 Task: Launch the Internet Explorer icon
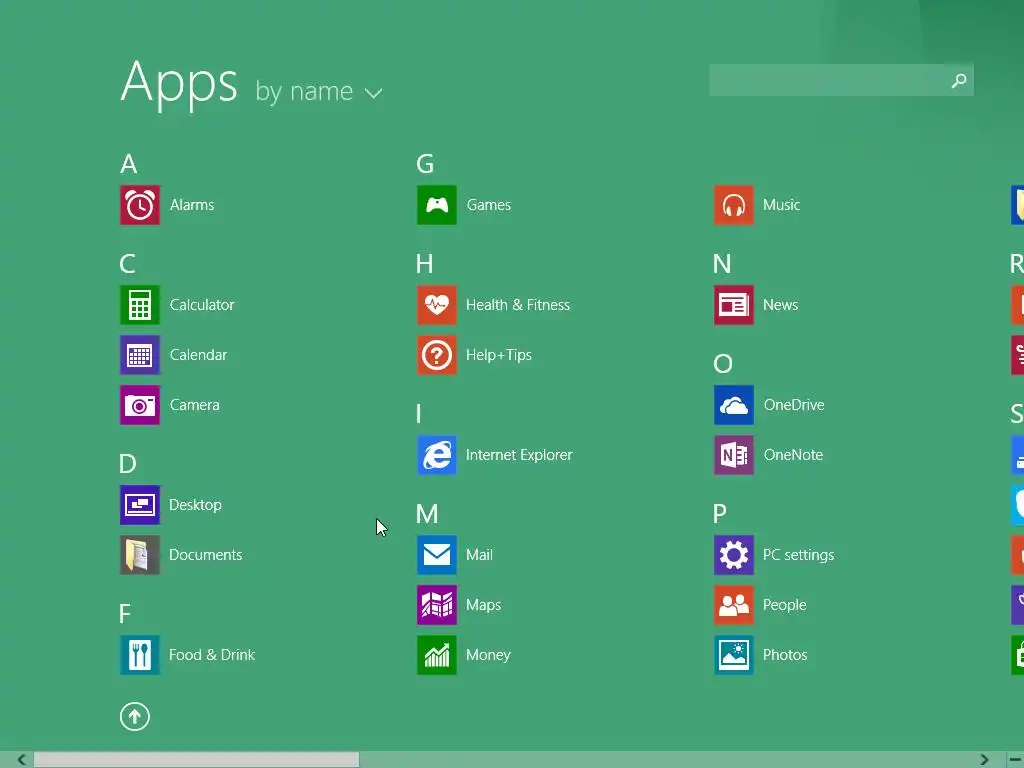click(x=437, y=455)
